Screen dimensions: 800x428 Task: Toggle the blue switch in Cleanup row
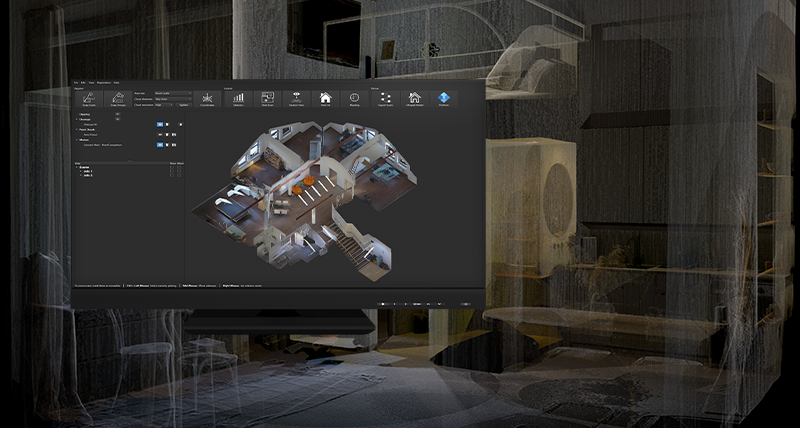click(160, 125)
